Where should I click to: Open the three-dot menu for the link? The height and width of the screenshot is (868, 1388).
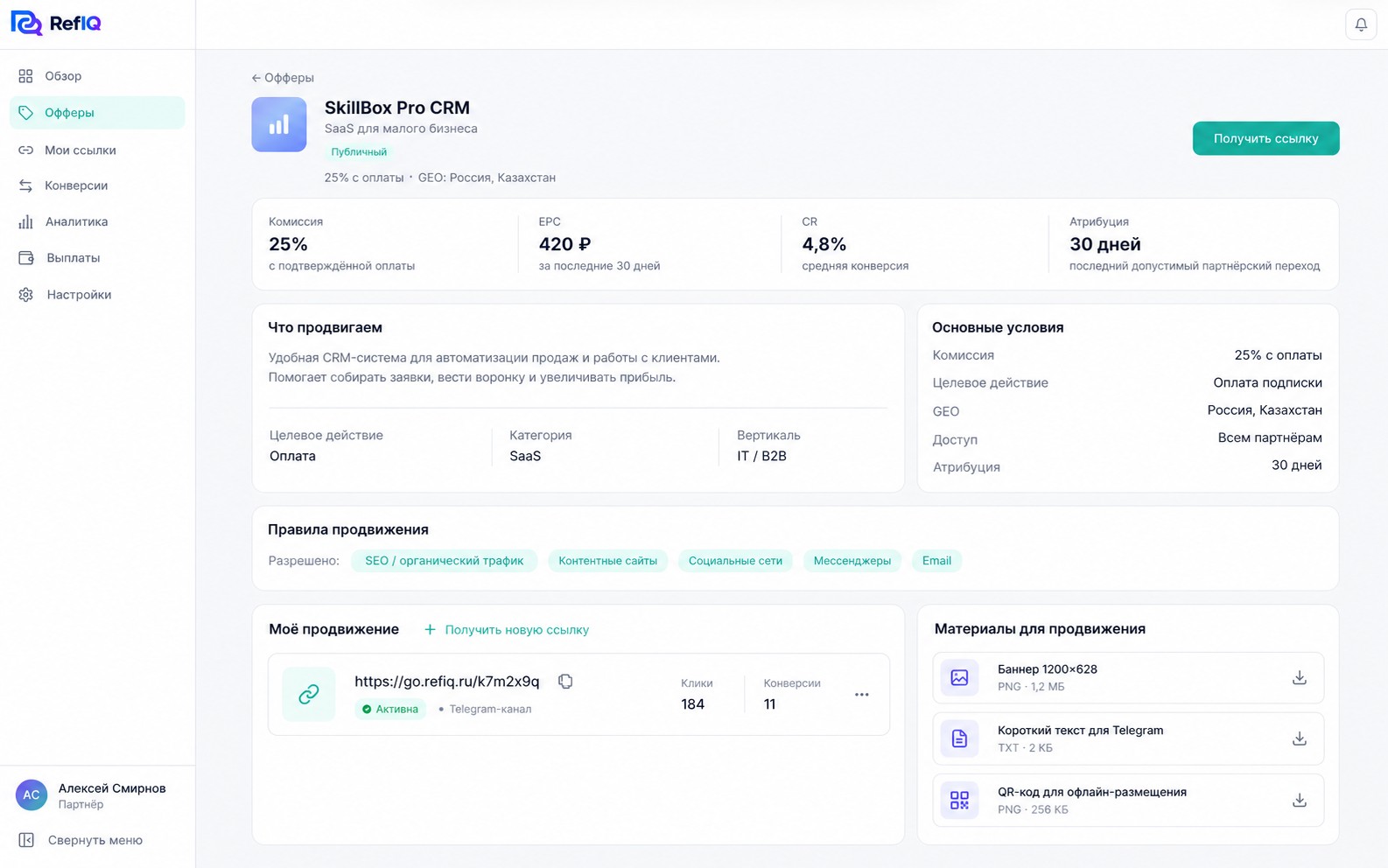point(862,695)
